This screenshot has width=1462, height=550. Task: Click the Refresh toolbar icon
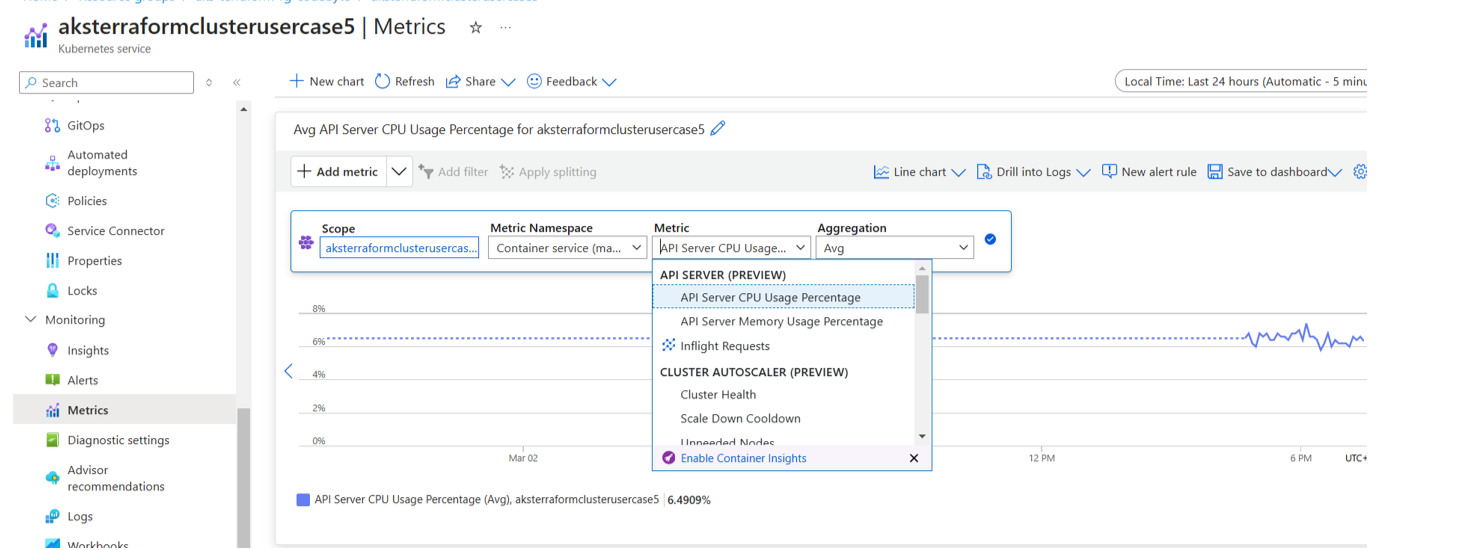[404, 82]
